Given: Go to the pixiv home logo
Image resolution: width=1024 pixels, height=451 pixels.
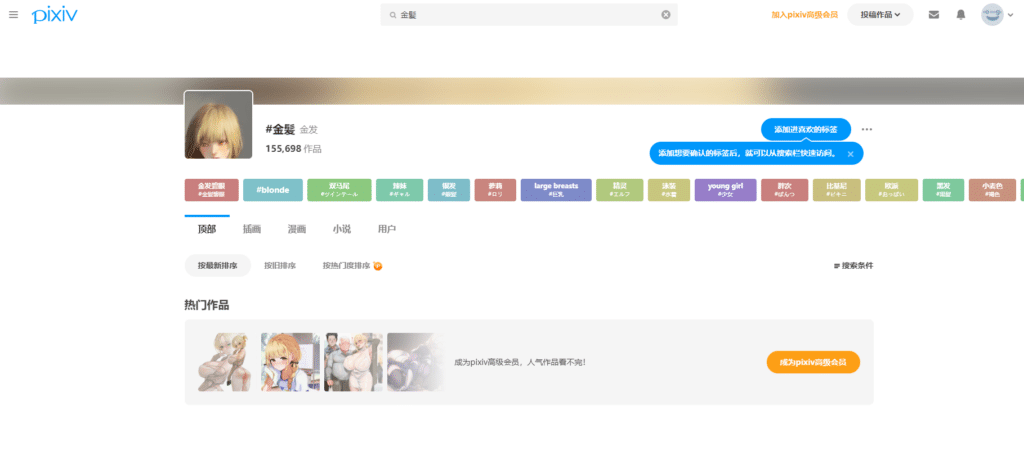Looking at the screenshot, I should pyautogui.click(x=54, y=15).
